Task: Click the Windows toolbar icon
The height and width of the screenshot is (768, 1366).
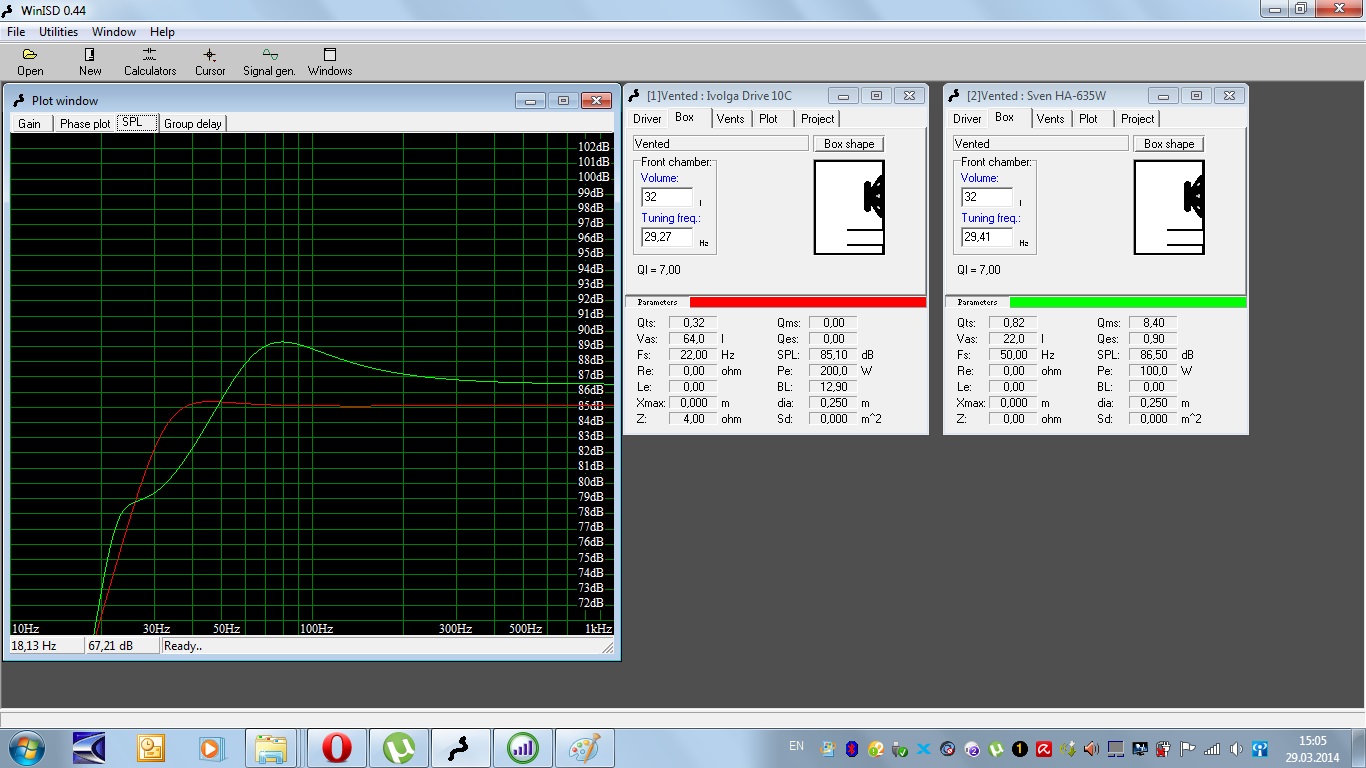Action: (330, 62)
